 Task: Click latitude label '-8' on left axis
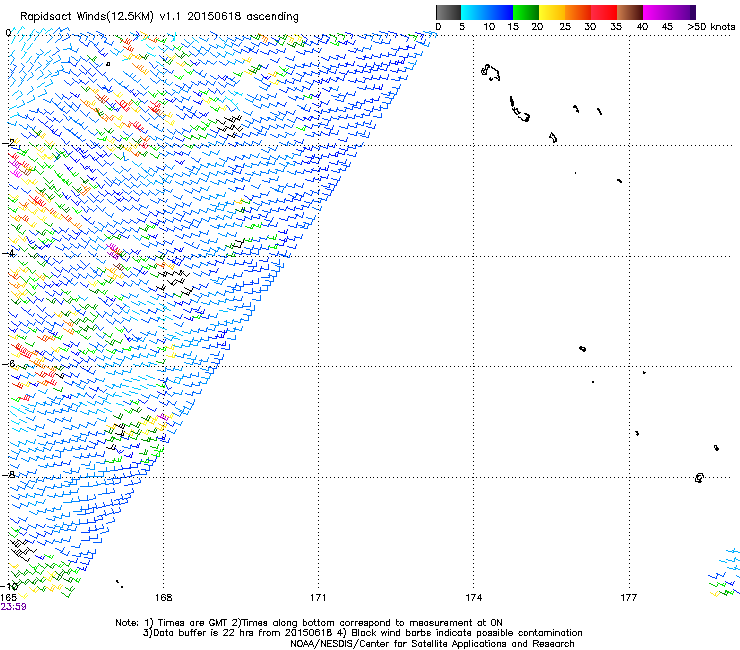point(8,474)
